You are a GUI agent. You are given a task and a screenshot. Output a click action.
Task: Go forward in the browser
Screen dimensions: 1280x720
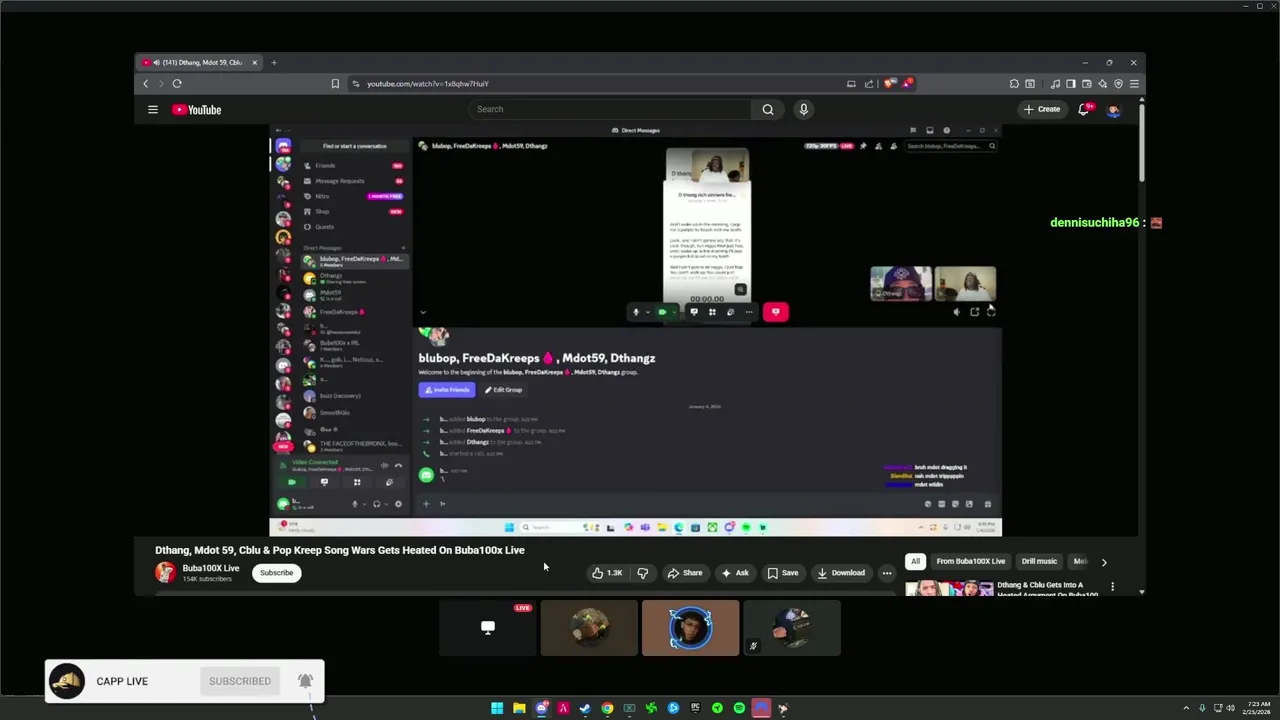pos(161,84)
